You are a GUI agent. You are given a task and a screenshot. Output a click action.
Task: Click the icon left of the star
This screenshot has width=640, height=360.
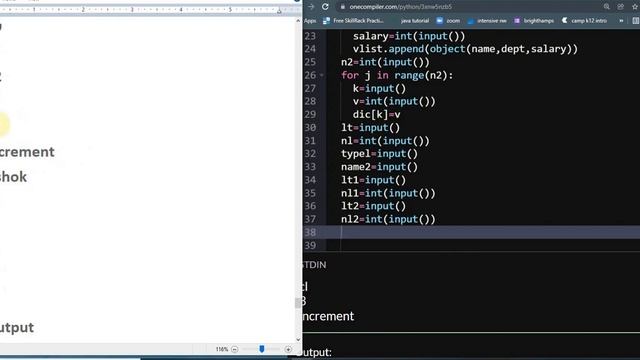(x=620, y=7)
